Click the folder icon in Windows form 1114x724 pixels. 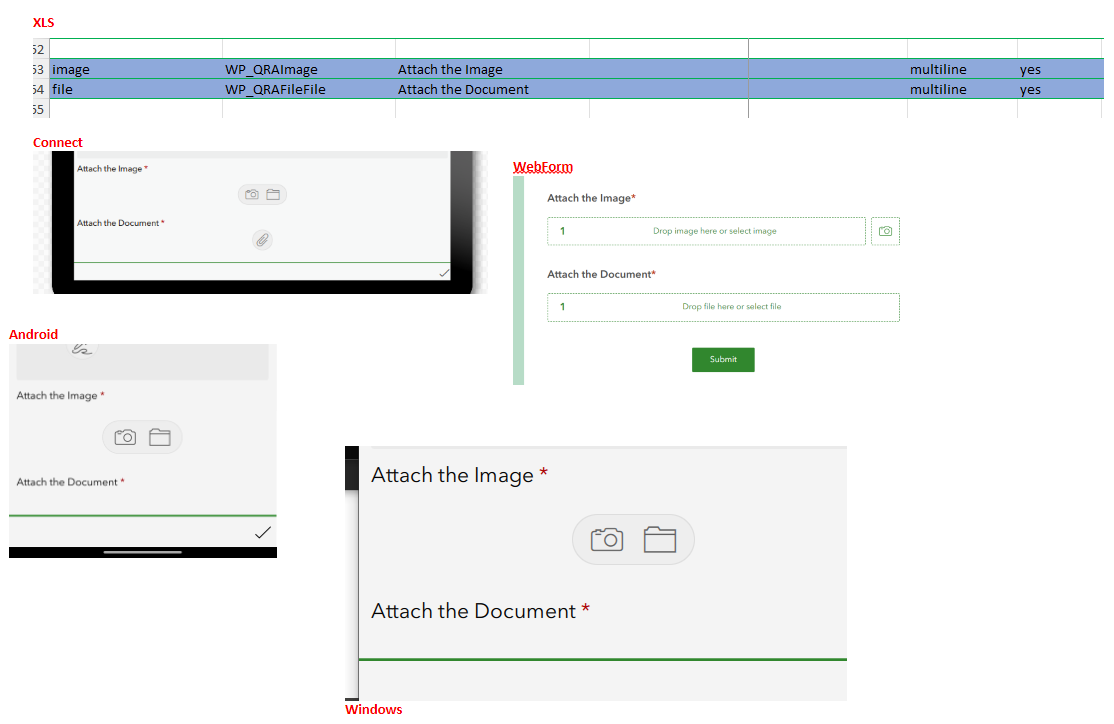coord(660,539)
